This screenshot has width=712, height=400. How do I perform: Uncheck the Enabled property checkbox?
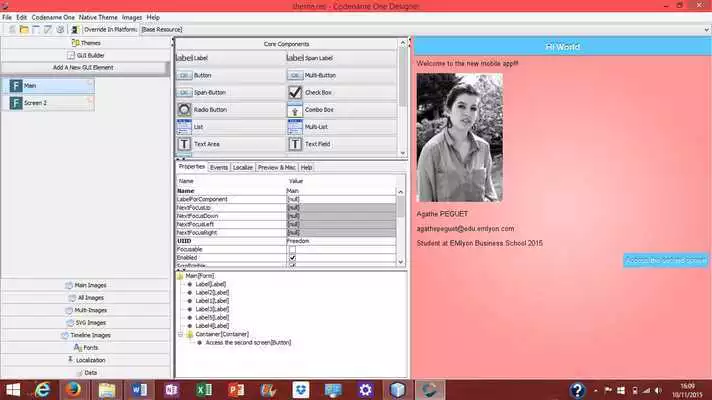coord(292,258)
